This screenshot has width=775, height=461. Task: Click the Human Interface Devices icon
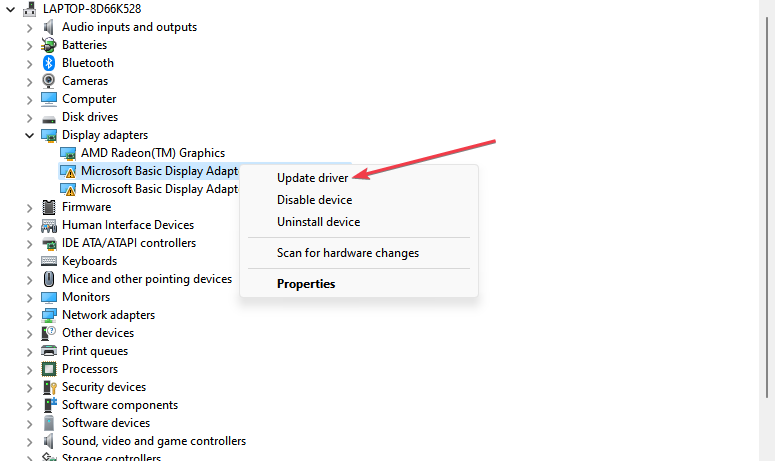coord(48,225)
